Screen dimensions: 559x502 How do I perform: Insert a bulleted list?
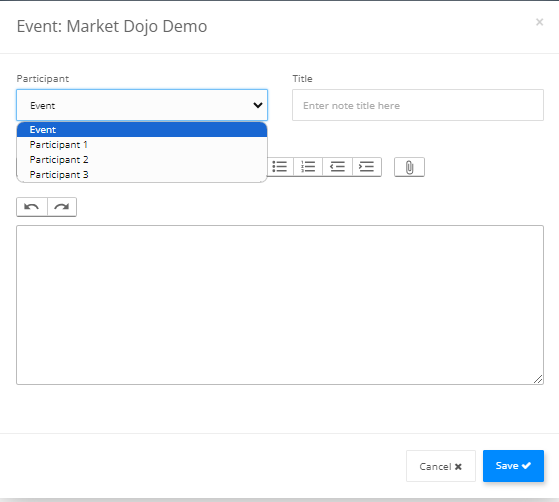pyautogui.click(x=280, y=167)
